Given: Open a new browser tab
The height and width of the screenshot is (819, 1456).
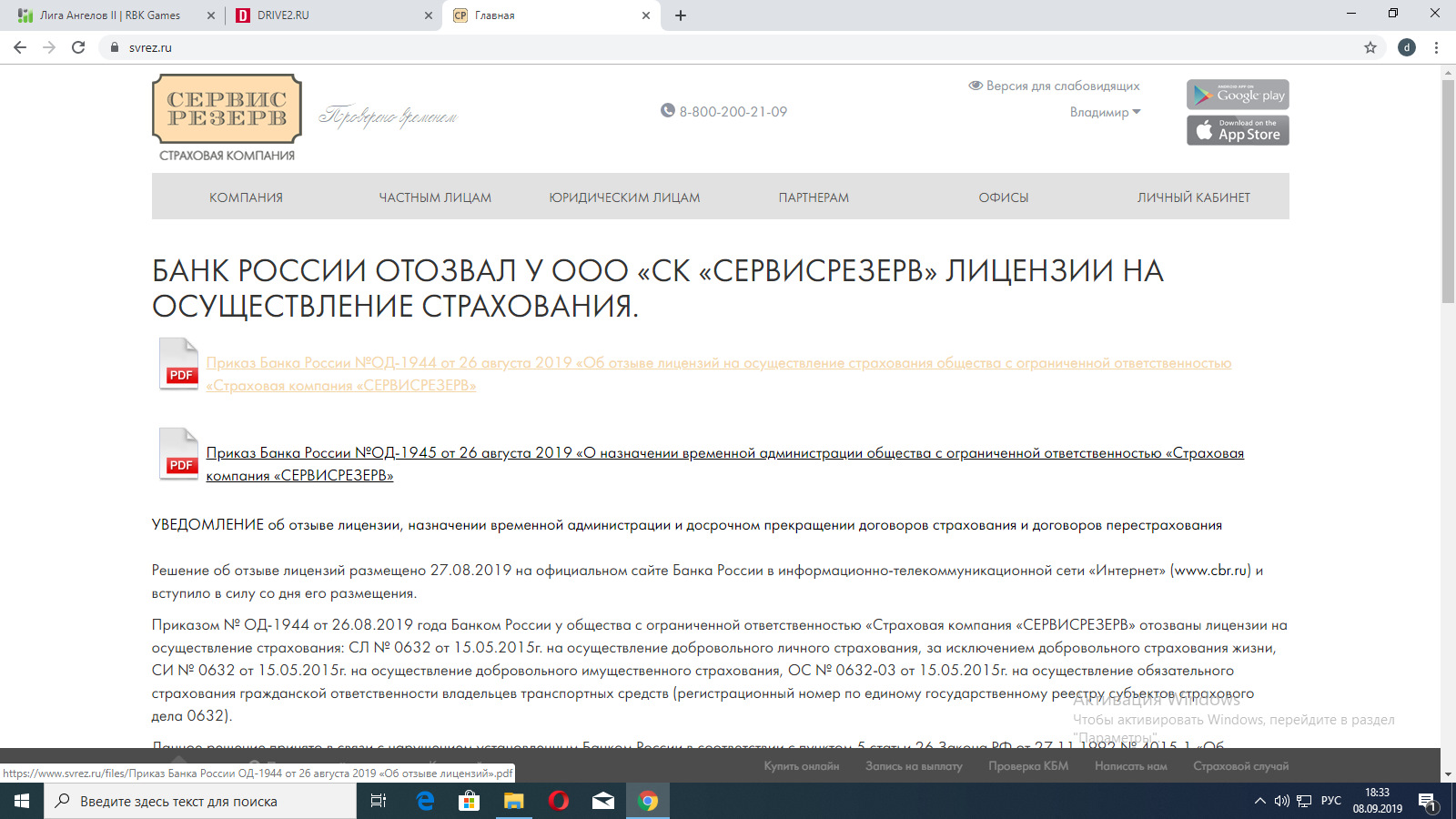Looking at the screenshot, I should point(681,15).
